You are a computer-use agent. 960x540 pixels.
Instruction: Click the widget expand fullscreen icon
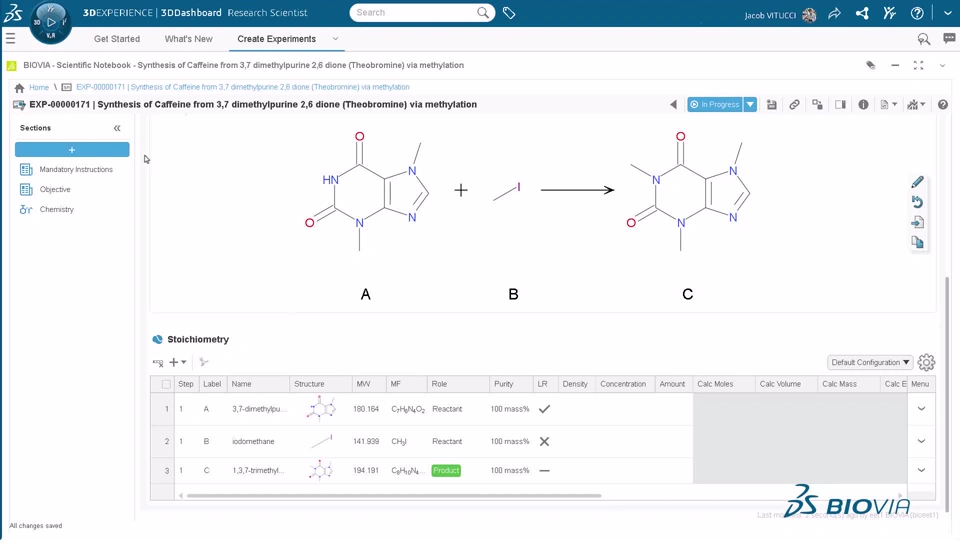point(918,66)
